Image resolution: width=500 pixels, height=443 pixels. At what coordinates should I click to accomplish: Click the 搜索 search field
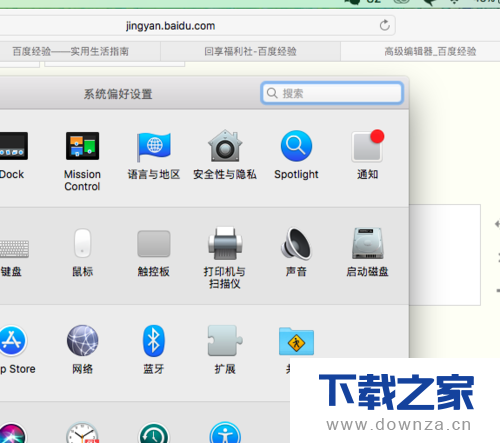pos(332,93)
